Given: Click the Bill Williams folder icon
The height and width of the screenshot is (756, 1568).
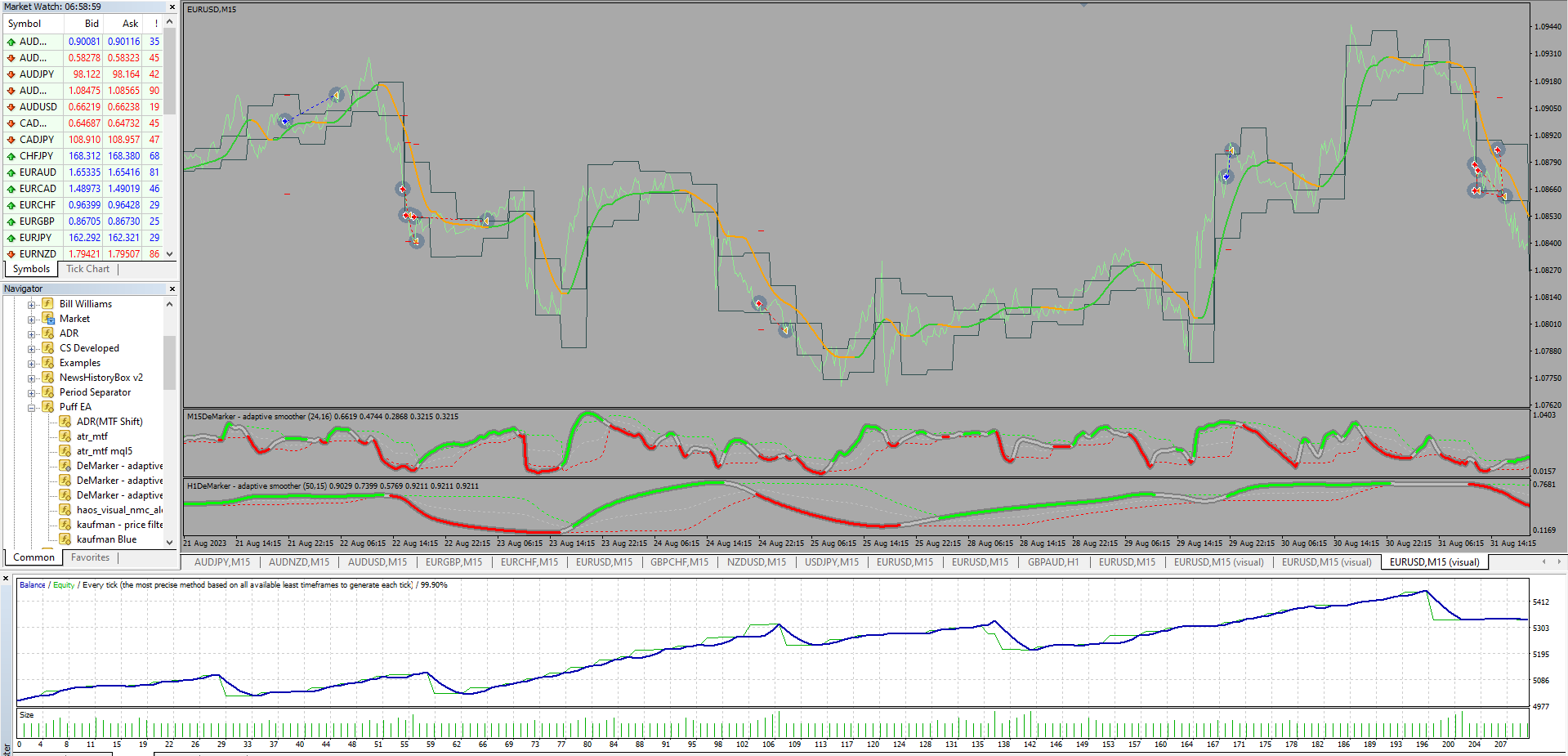Looking at the screenshot, I should click(x=48, y=304).
